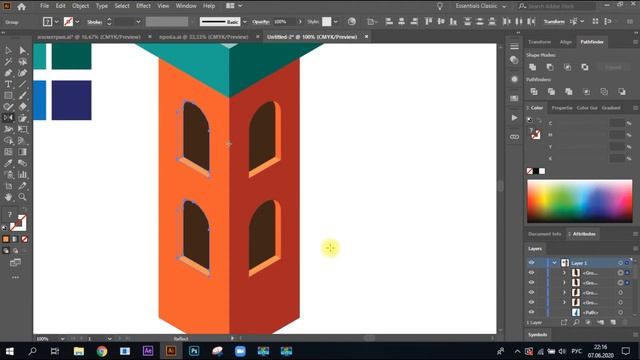Switch to Document Info tab

(x=545, y=234)
